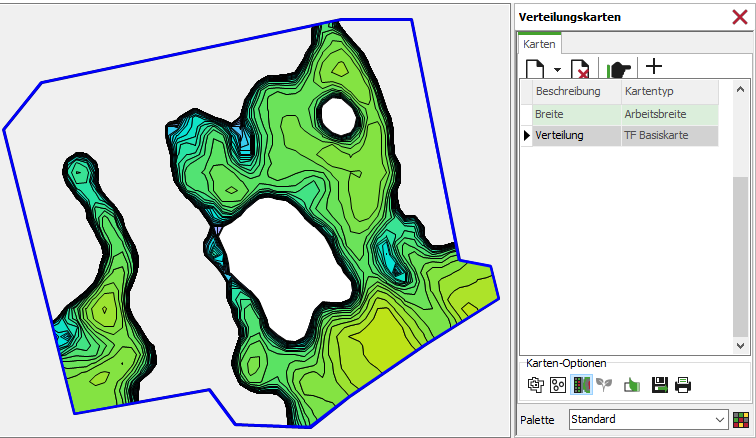The width and height of the screenshot is (756, 438).
Task: Click the green thumbs-up icon
Action: click(632, 384)
